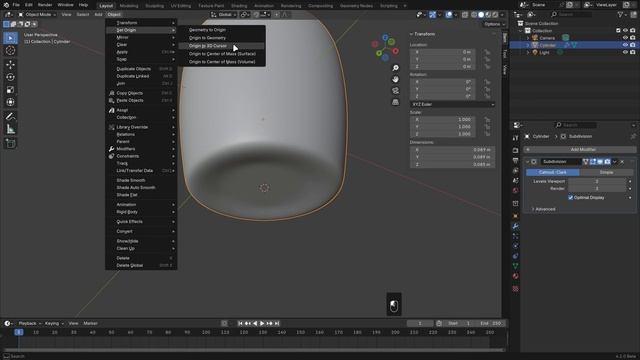Open the XYZ Euler rotation mode dropdown
Viewport: 640px width, 360px height.
coord(452,104)
